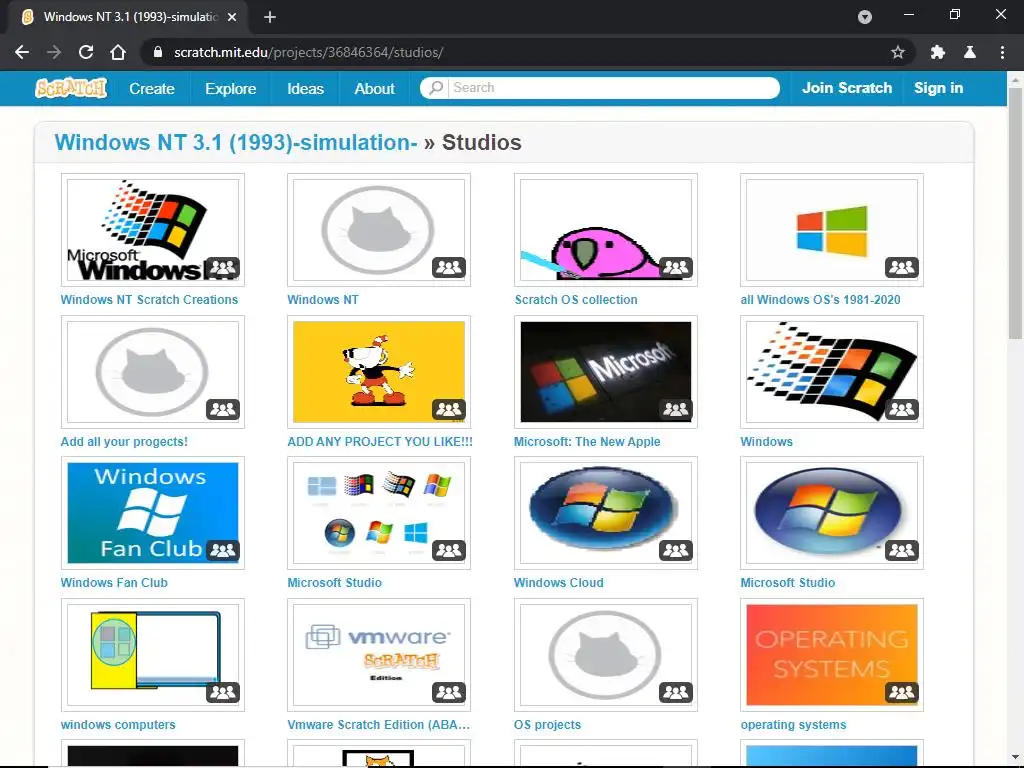This screenshot has width=1024, height=768.
Task: Open Windows NT Scratch Creations thumbnail
Action: point(153,230)
